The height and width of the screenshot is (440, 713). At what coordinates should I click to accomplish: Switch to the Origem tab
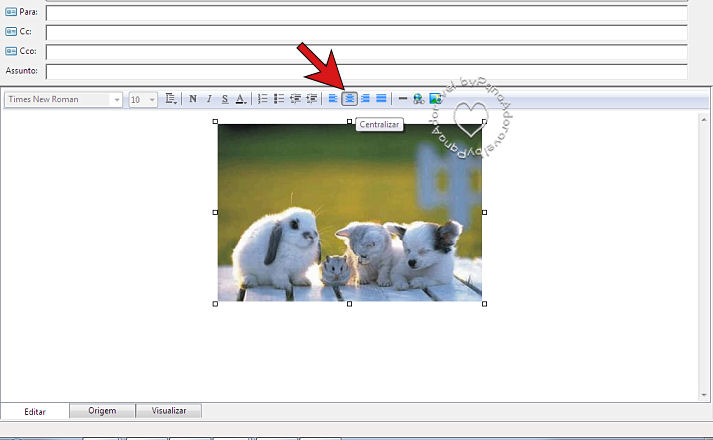[102, 411]
